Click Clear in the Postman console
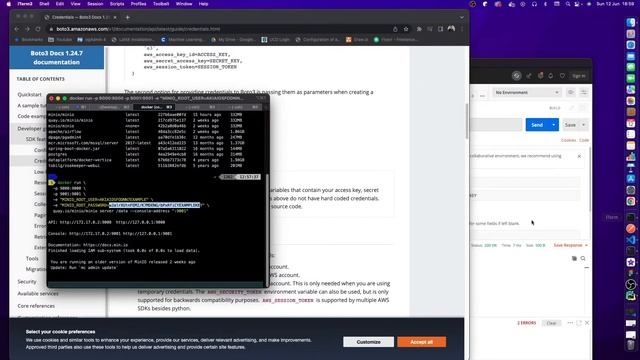The image size is (640, 360). coord(551,323)
